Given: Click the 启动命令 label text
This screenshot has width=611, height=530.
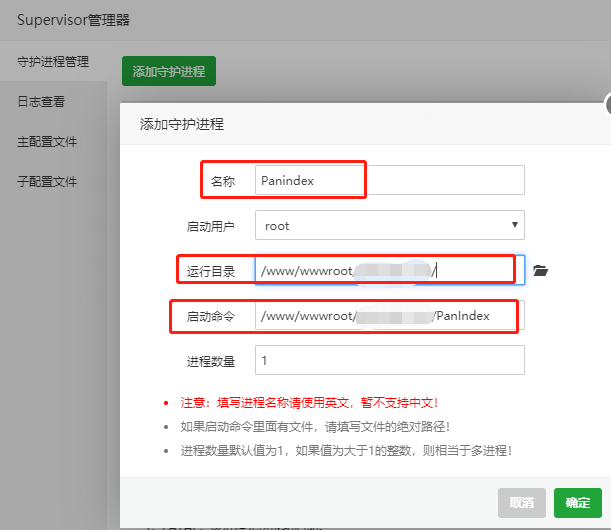Looking at the screenshot, I should pos(211,317).
